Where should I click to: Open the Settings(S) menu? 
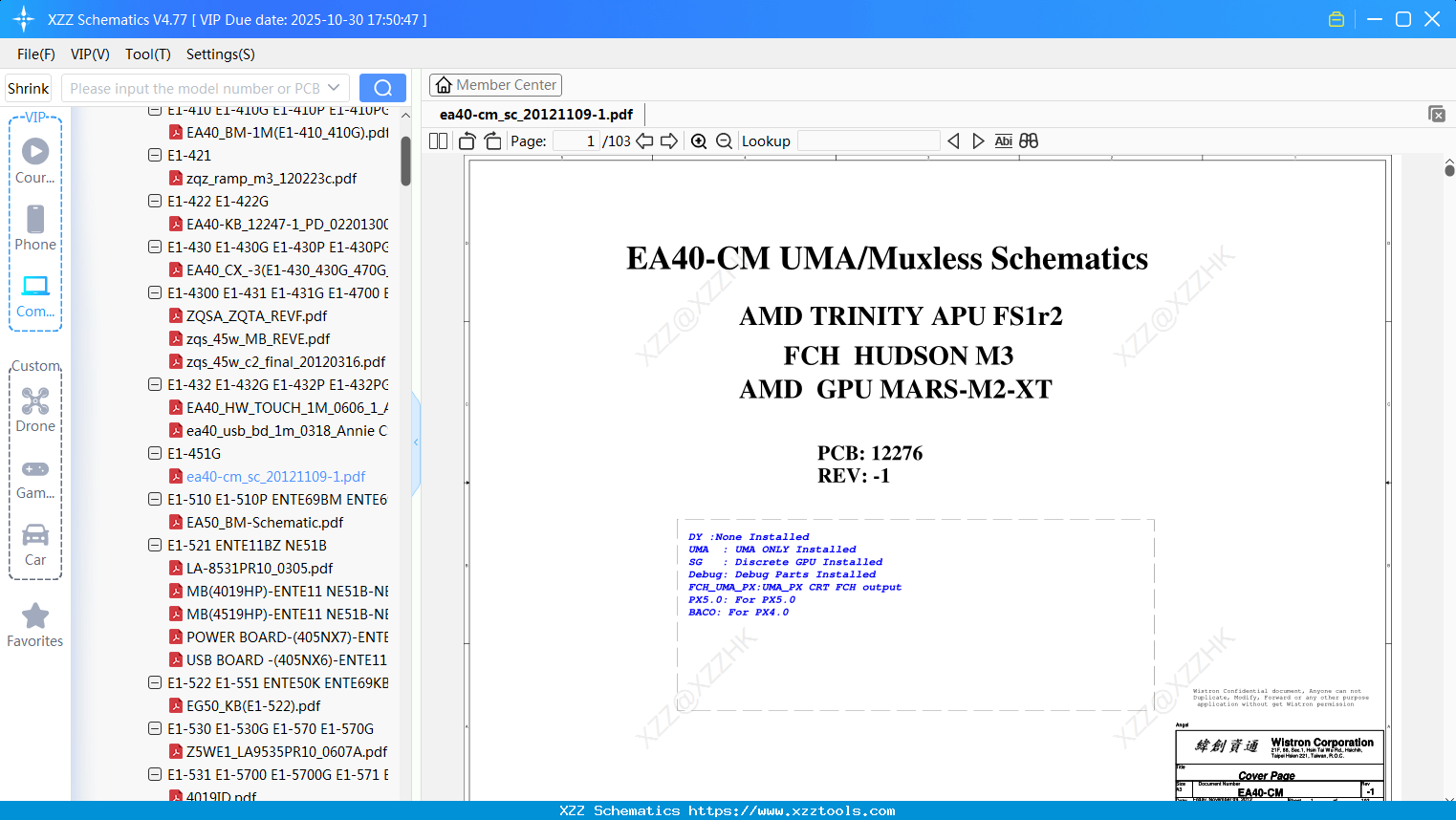pyautogui.click(x=221, y=54)
